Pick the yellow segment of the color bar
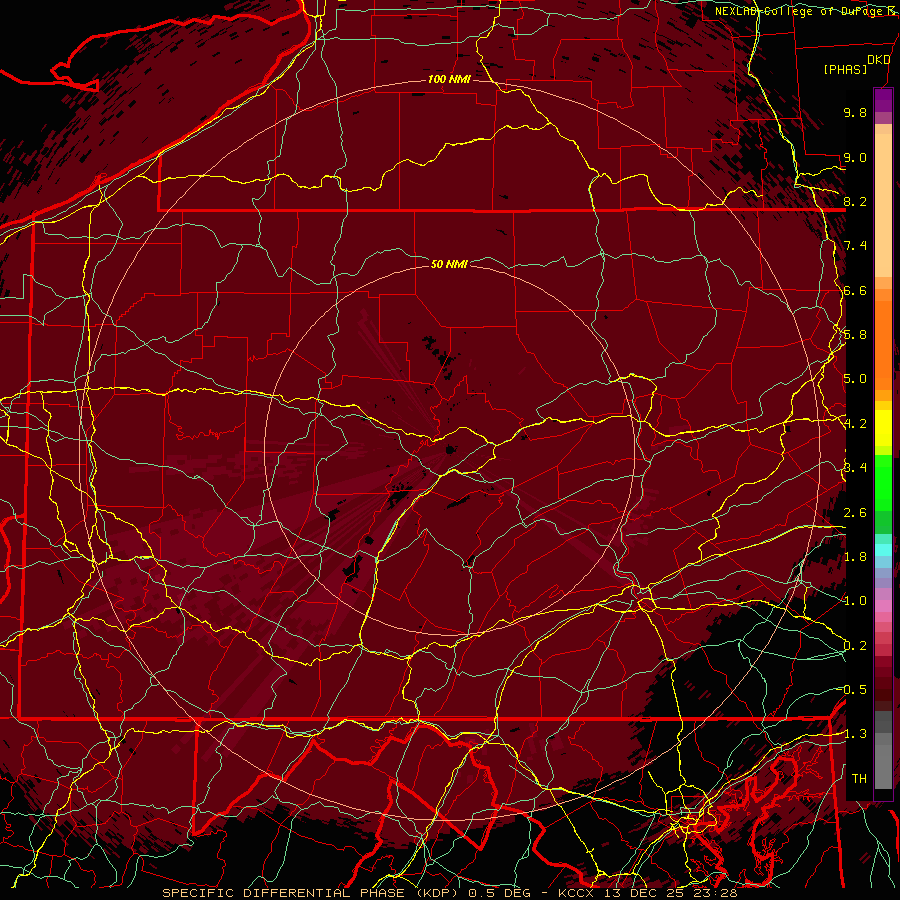 pos(883,428)
